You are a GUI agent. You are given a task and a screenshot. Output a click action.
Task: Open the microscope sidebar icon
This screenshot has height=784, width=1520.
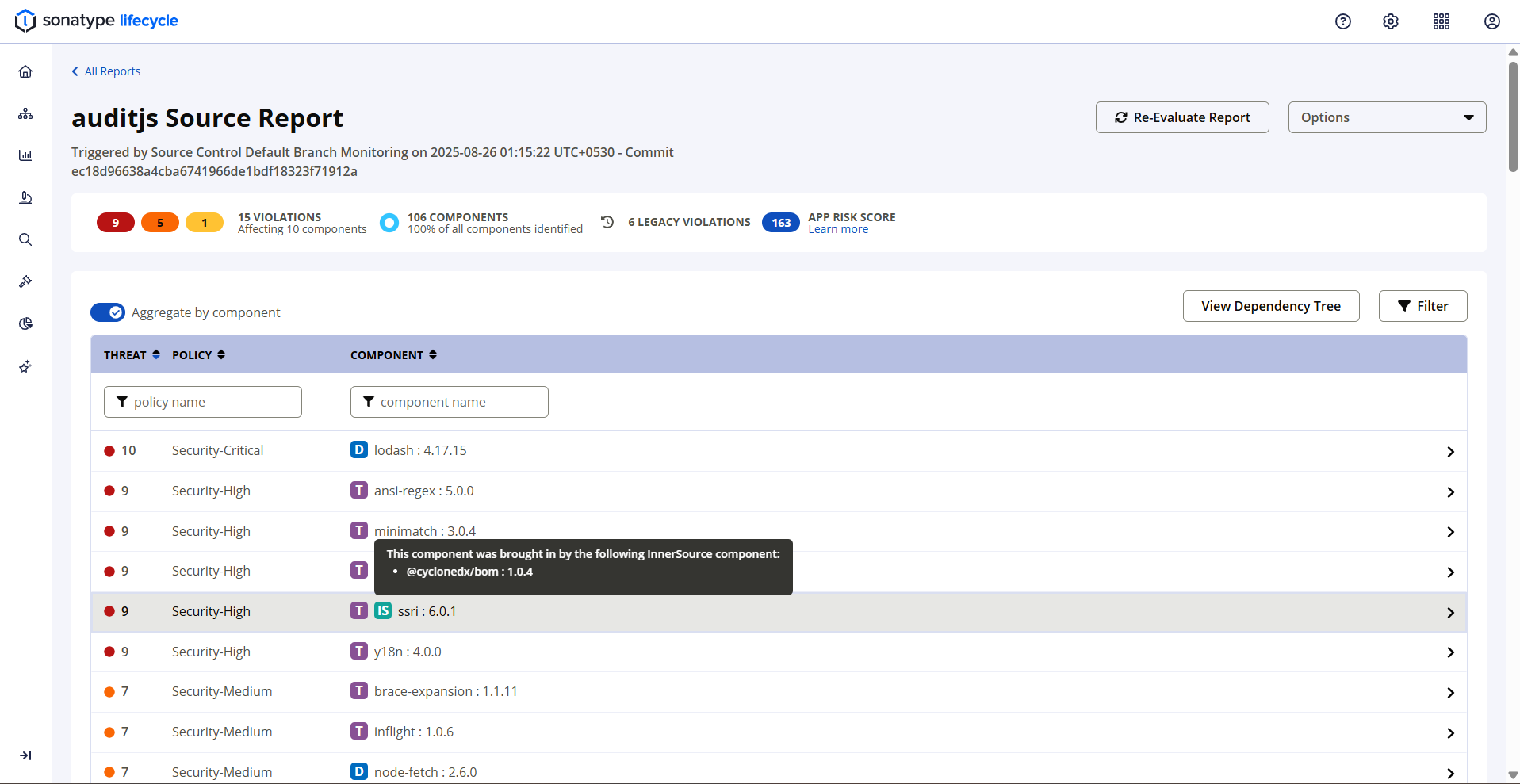(x=25, y=197)
